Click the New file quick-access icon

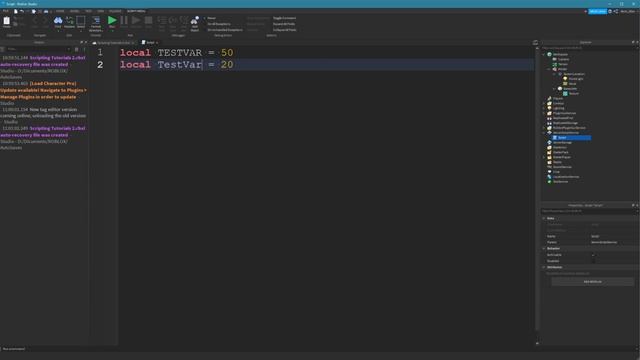16,11
